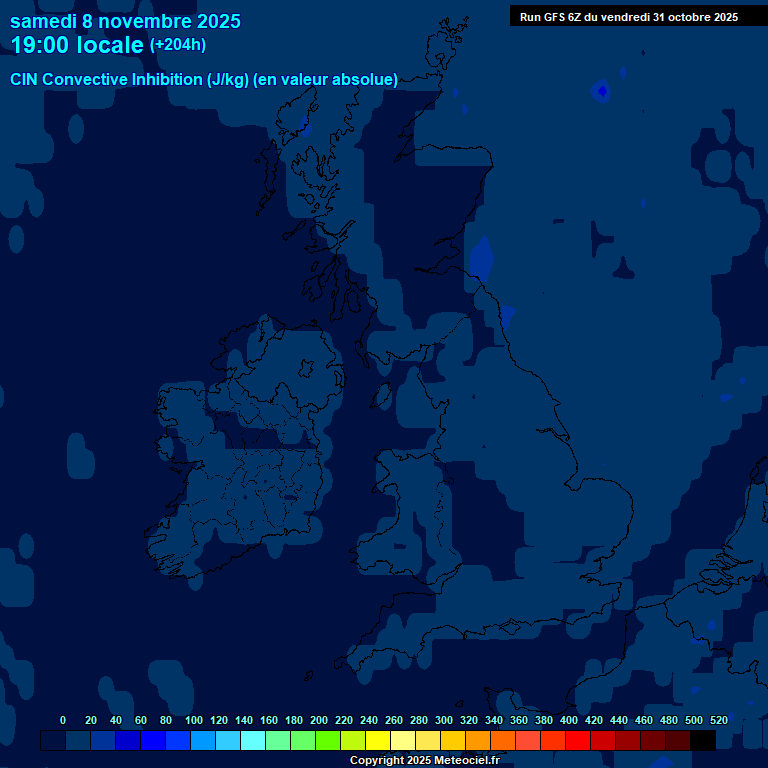Open the Copyright 2025 Meteociel.fr credit
Screen dimensions: 768x768
point(424,761)
